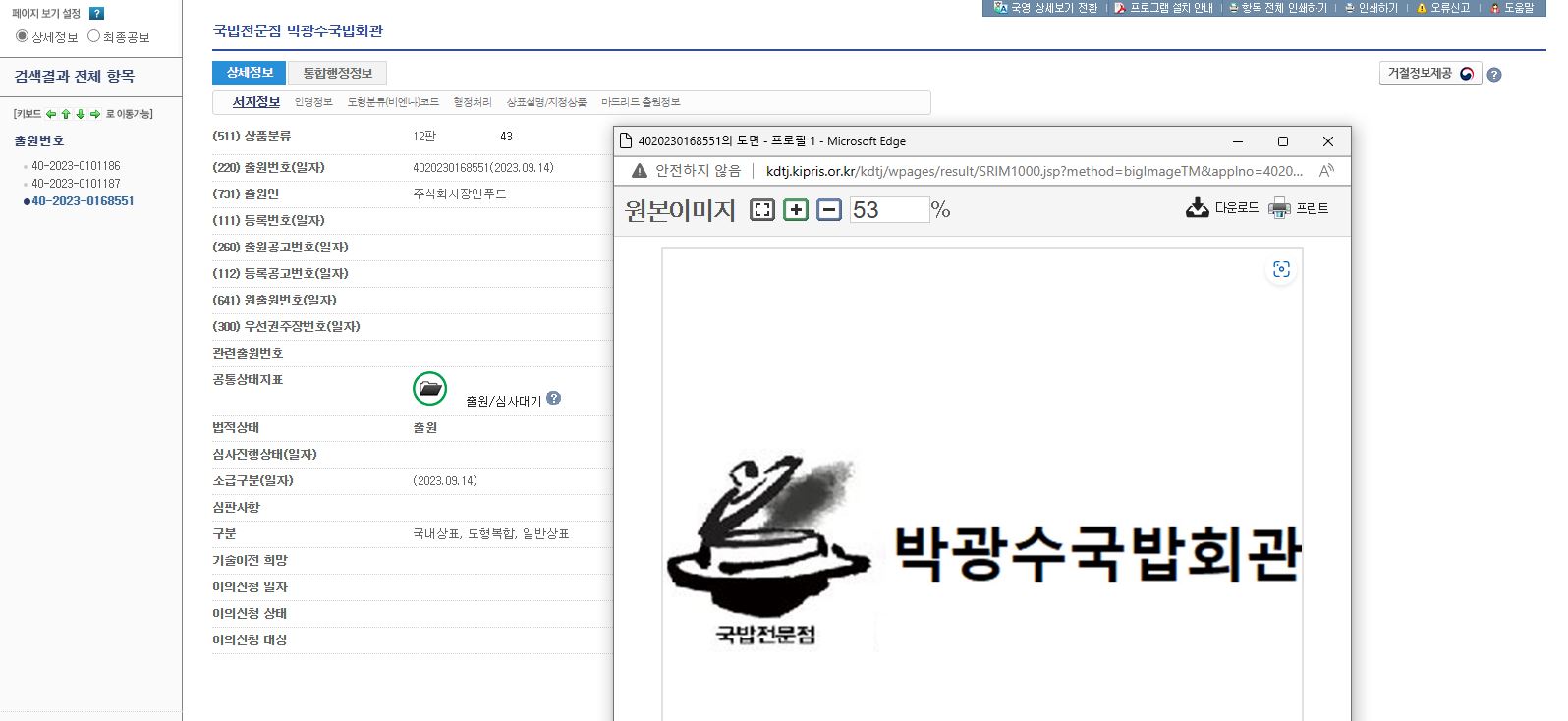Click the zoom percentage input field
Image resolution: width=1568 pixels, height=721 pixels.
tap(889, 210)
